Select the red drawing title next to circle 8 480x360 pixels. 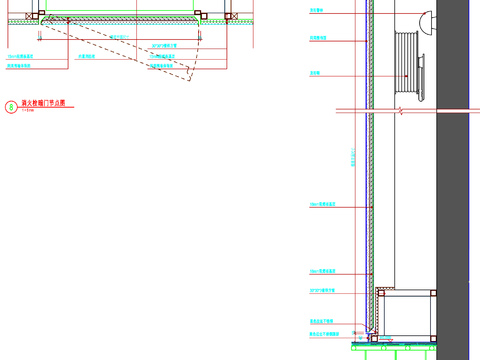coord(43,103)
